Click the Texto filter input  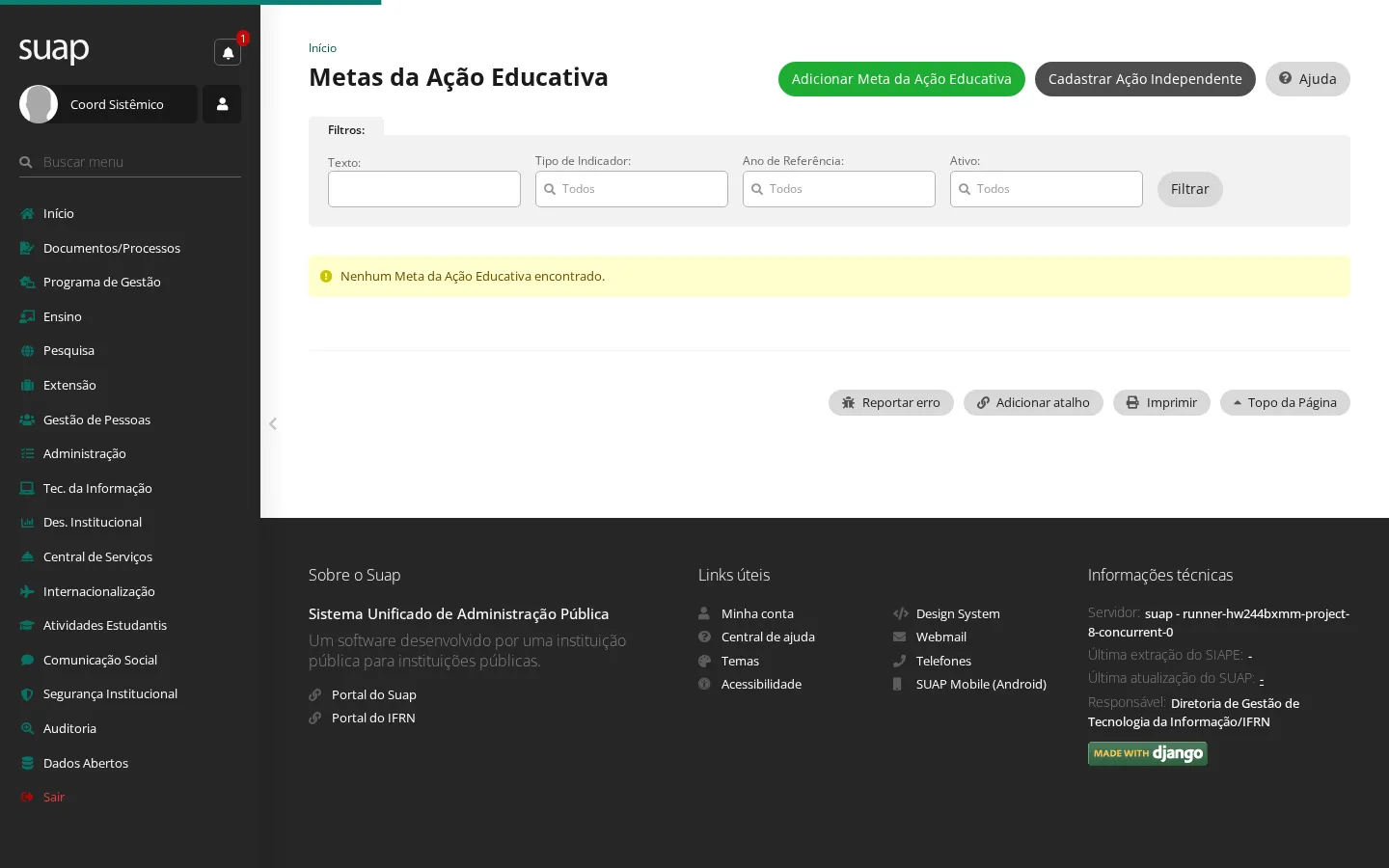click(x=424, y=189)
